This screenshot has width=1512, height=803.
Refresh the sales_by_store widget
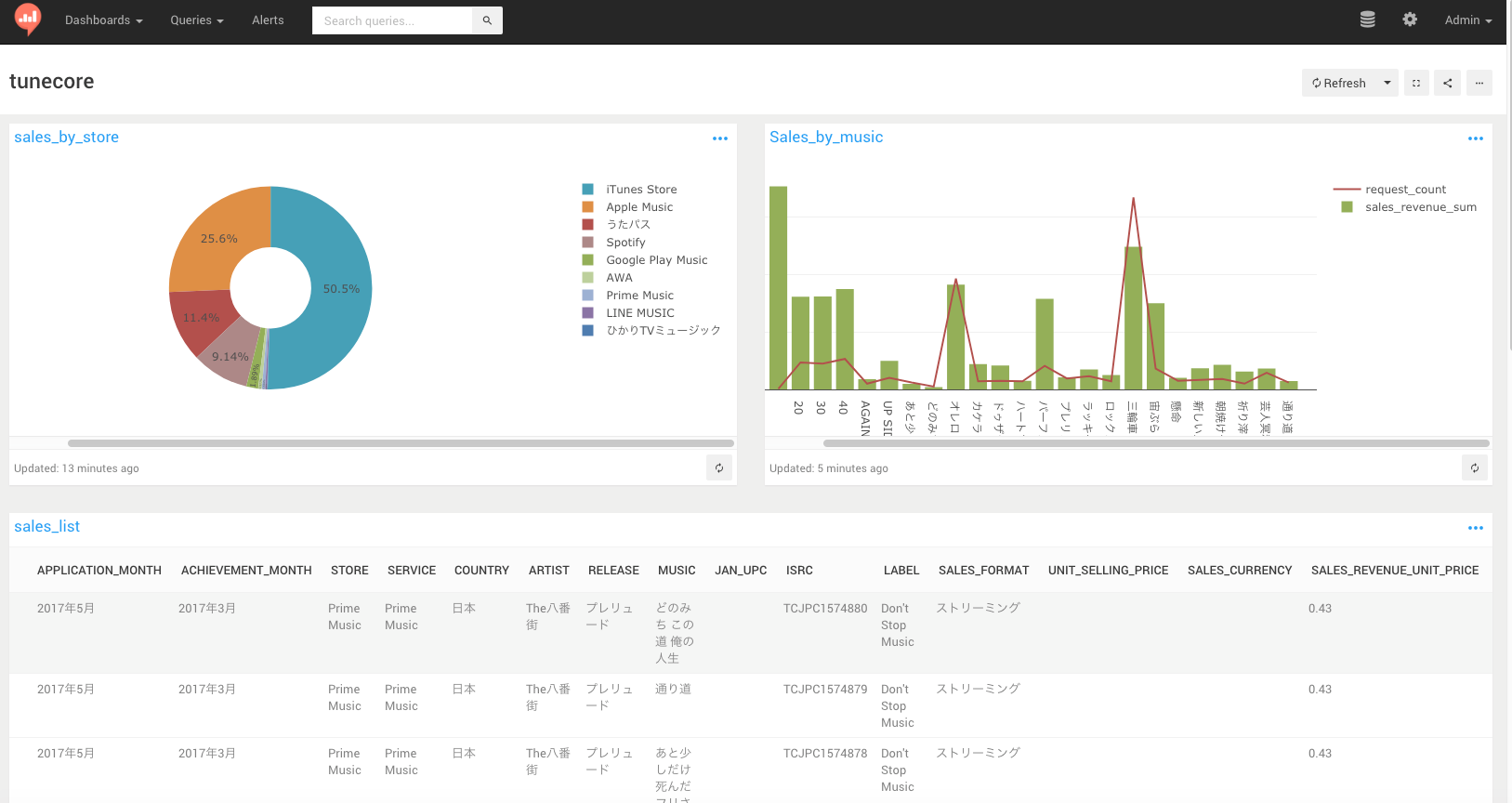[x=719, y=467]
